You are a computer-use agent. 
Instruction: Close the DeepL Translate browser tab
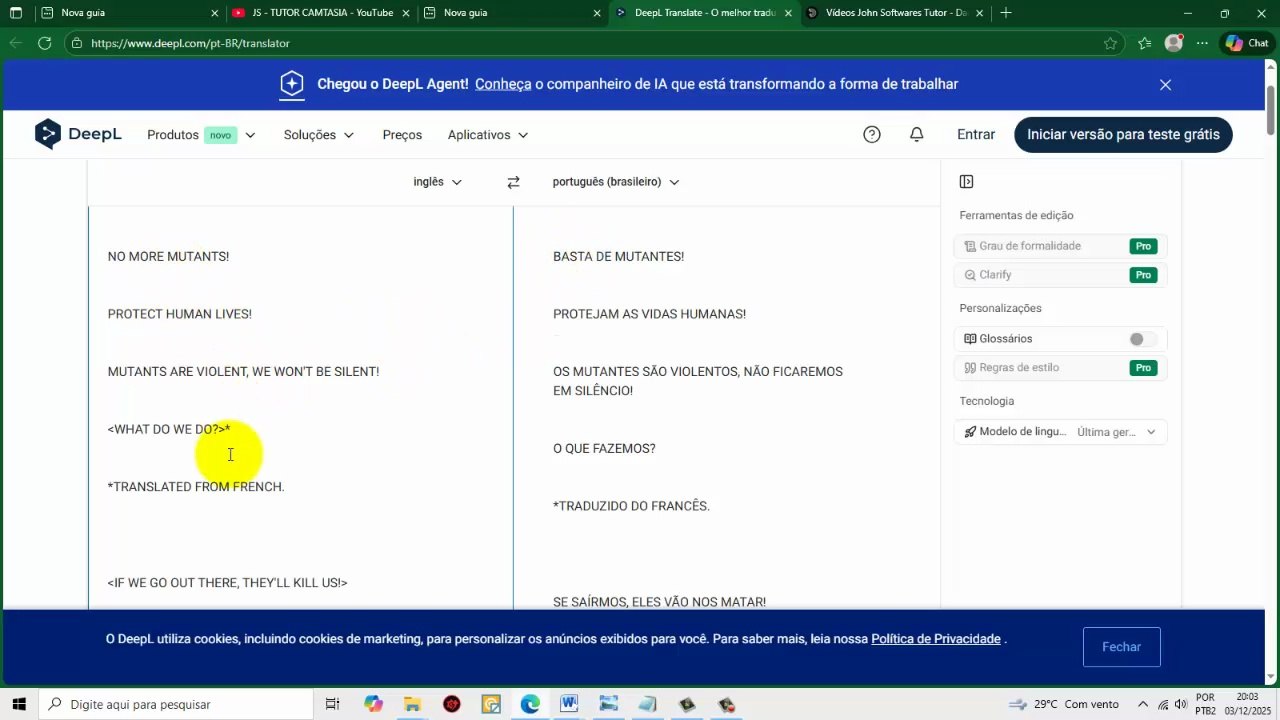(788, 13)
